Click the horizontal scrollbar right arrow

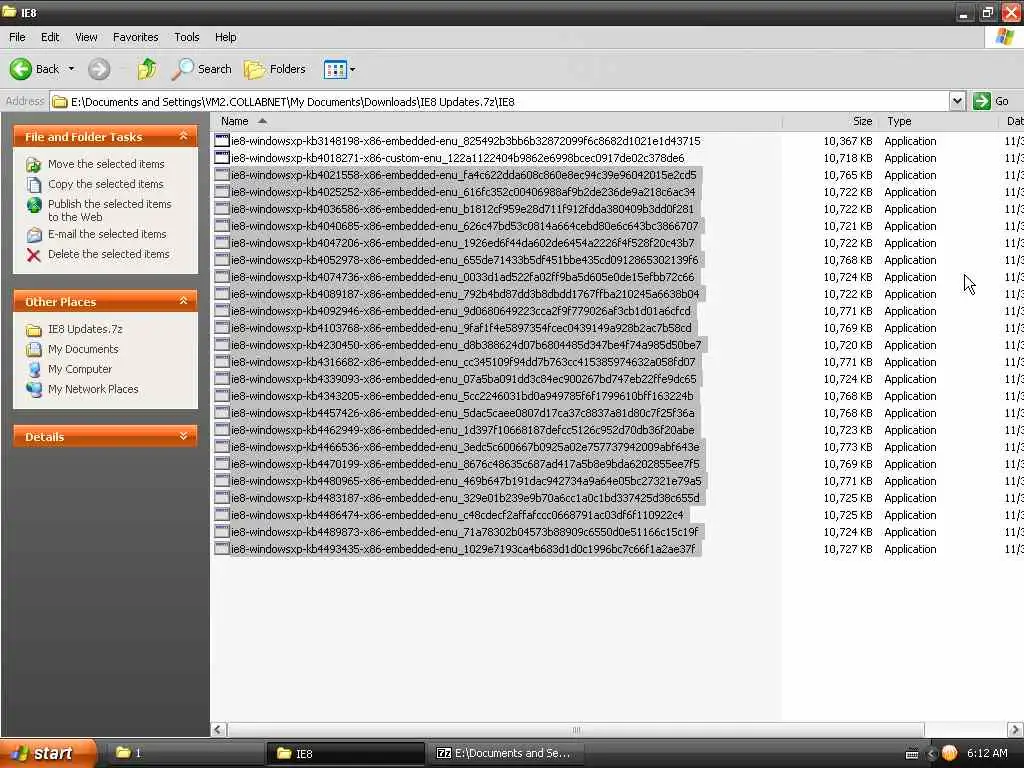(x=1015, y=729)
